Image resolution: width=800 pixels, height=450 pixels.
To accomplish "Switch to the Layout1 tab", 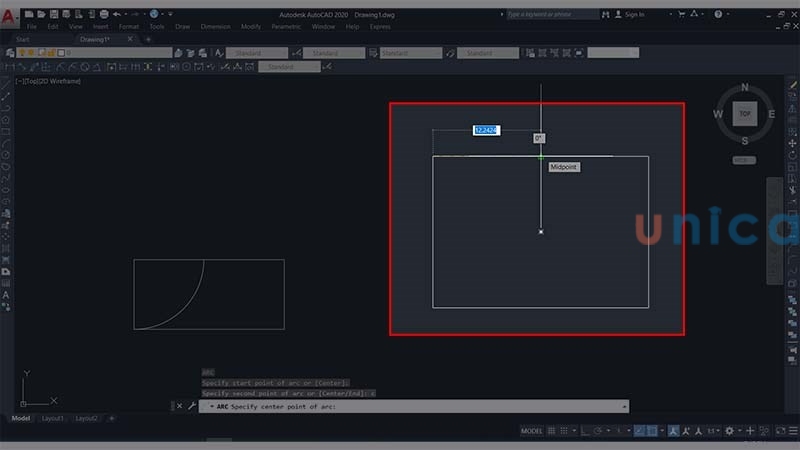I will [53, 418].
